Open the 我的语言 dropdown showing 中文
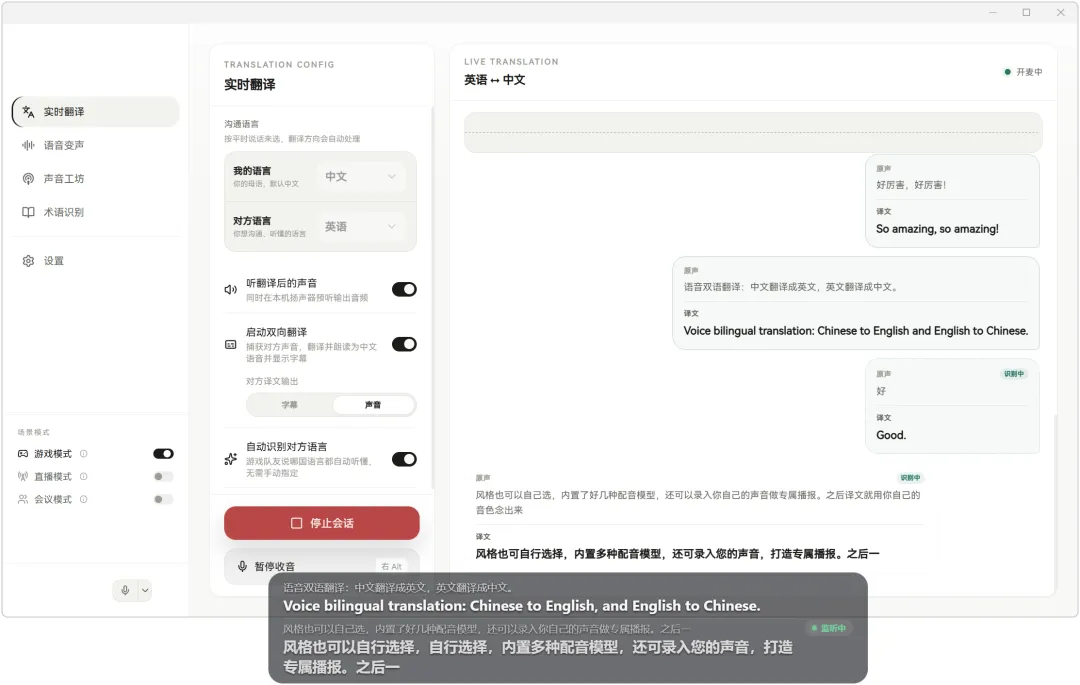This screenshot has width=1080, height=685. click(x=361, y=177)
